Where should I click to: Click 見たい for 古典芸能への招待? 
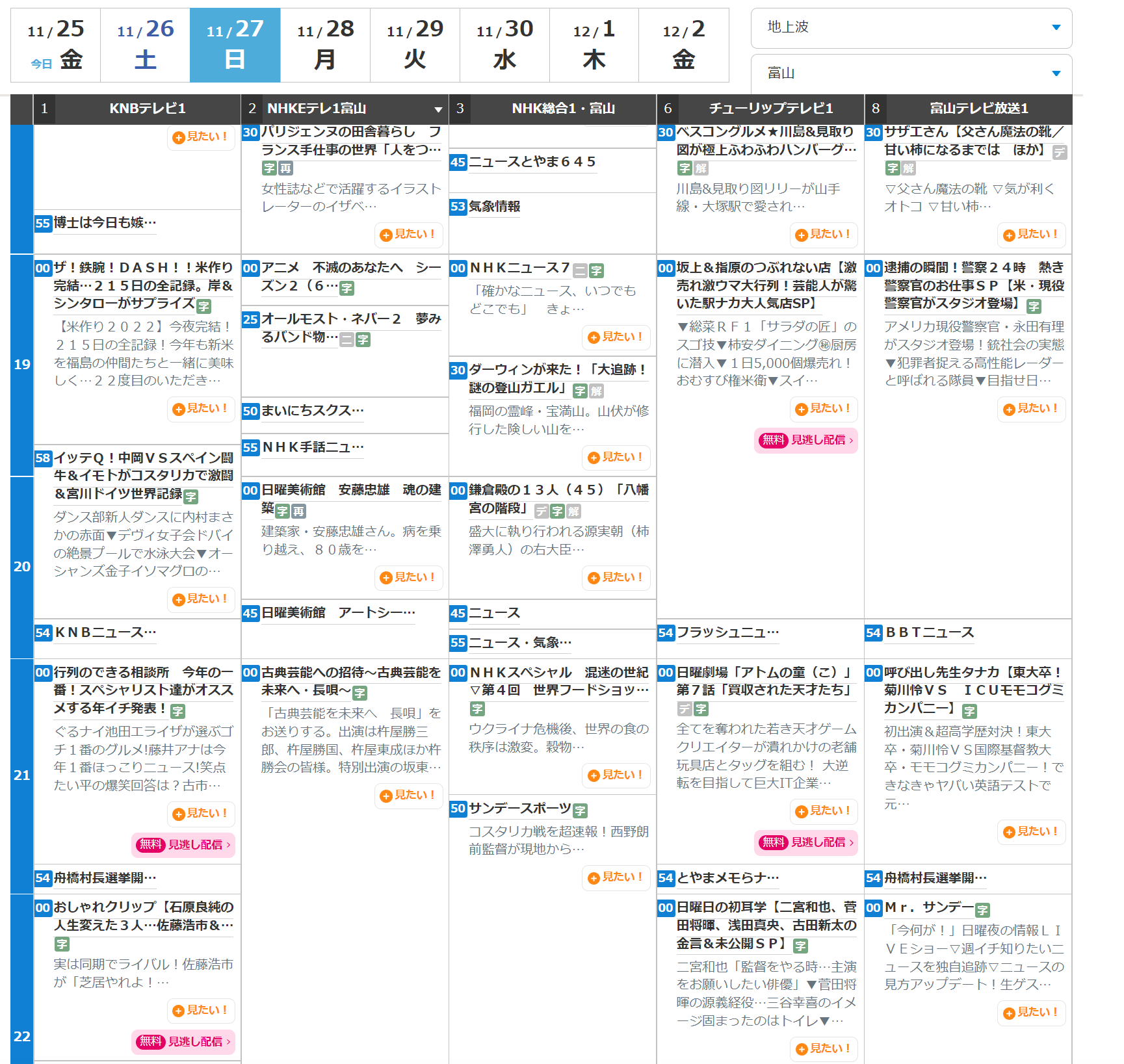click(408, 796)
